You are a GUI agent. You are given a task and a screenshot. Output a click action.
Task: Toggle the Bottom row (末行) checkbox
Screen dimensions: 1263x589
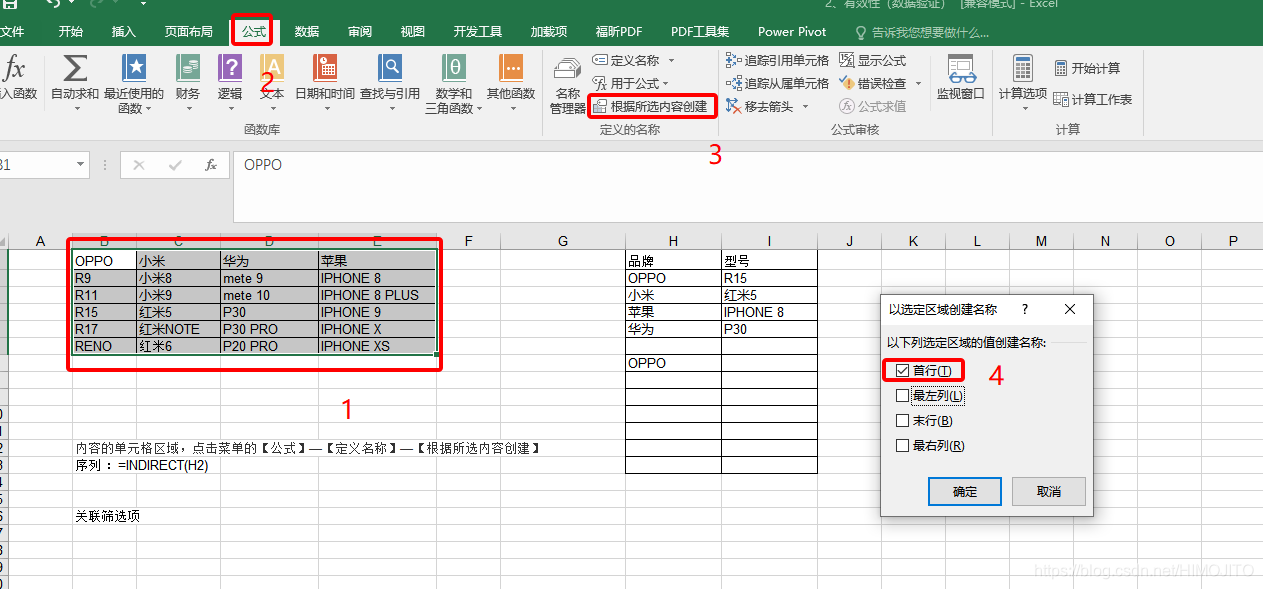[x=903, y=421]
